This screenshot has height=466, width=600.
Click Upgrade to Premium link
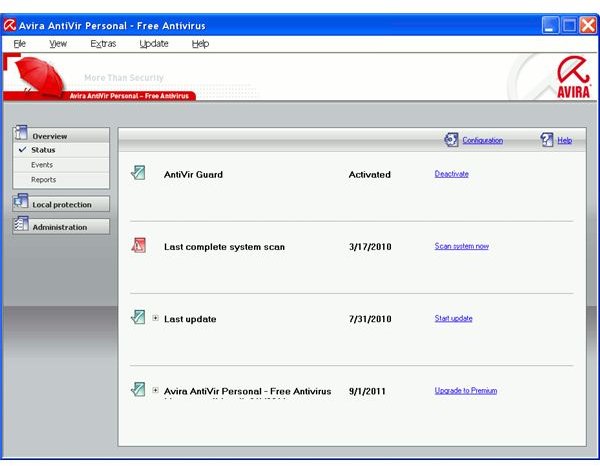coord(466,391)
